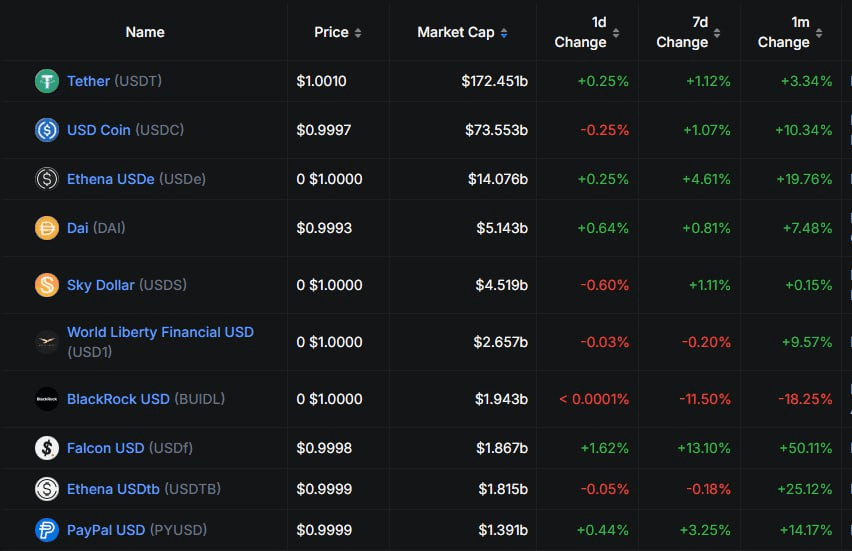852x551 pixels.
Task: Click the Tether coin logo icon
Action: tap(47, 81)
